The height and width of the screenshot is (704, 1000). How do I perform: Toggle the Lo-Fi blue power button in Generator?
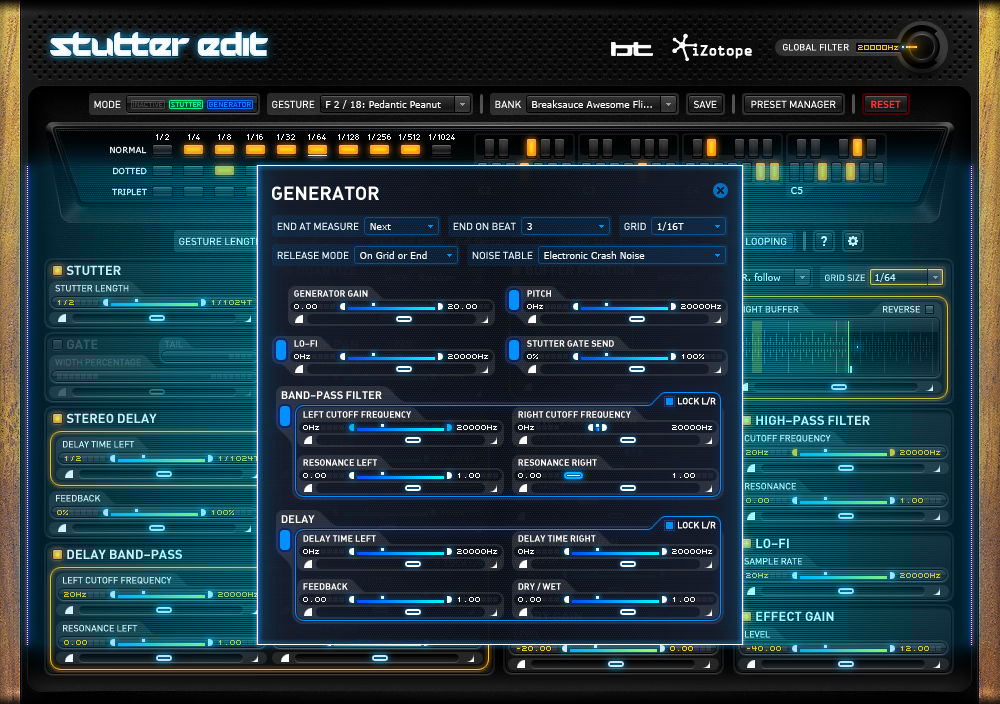pos(281,350)
